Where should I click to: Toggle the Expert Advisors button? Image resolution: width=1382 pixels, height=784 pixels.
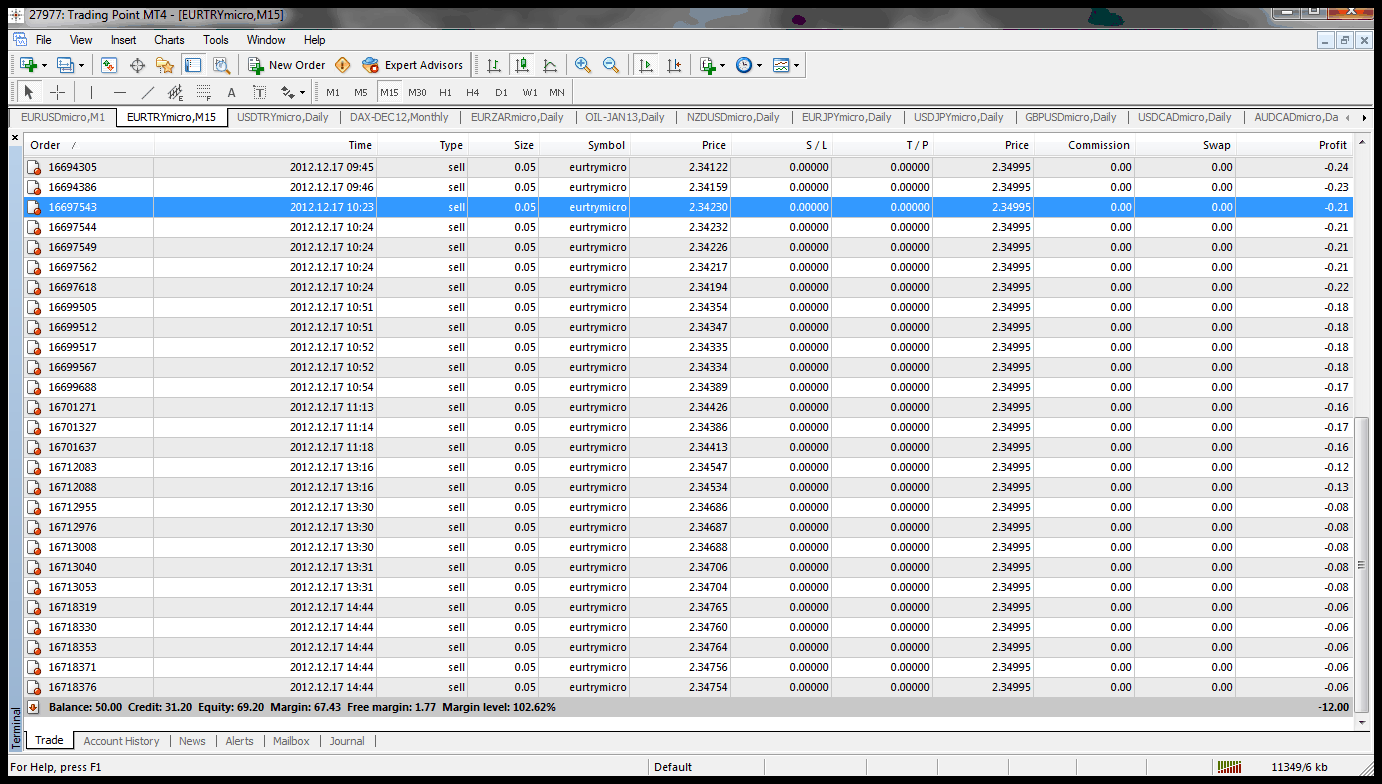tap(413, 65)
